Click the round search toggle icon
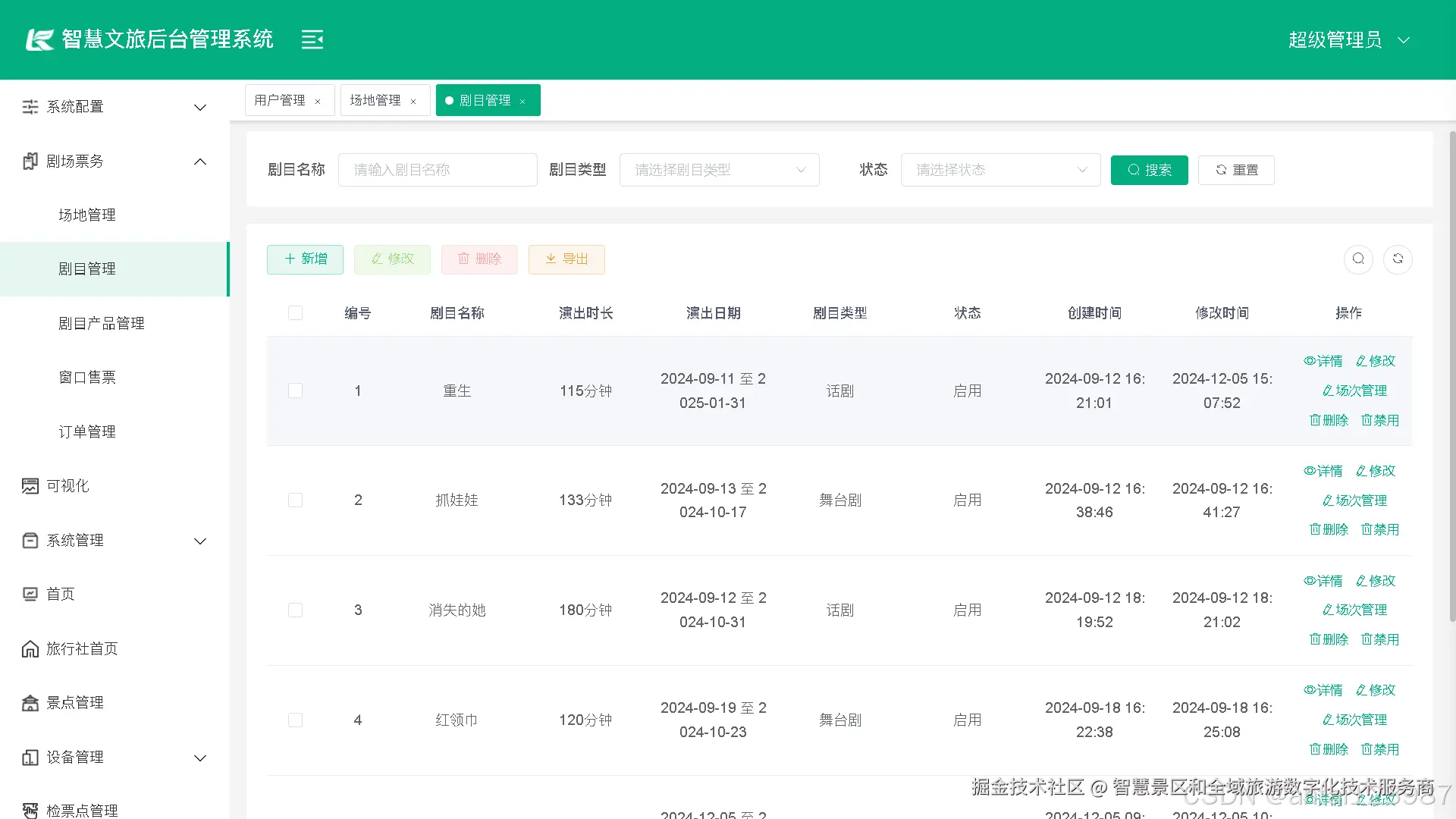 click(1358, 259)
